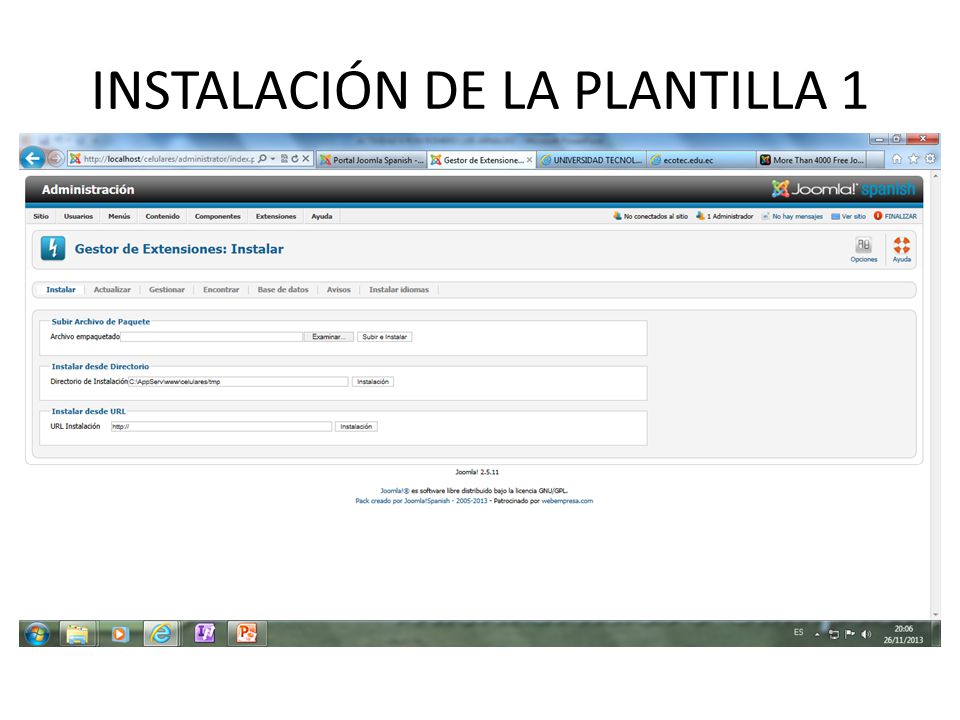Open the Windows Start button
Screen dimensions: 960x720
(37, 634)
